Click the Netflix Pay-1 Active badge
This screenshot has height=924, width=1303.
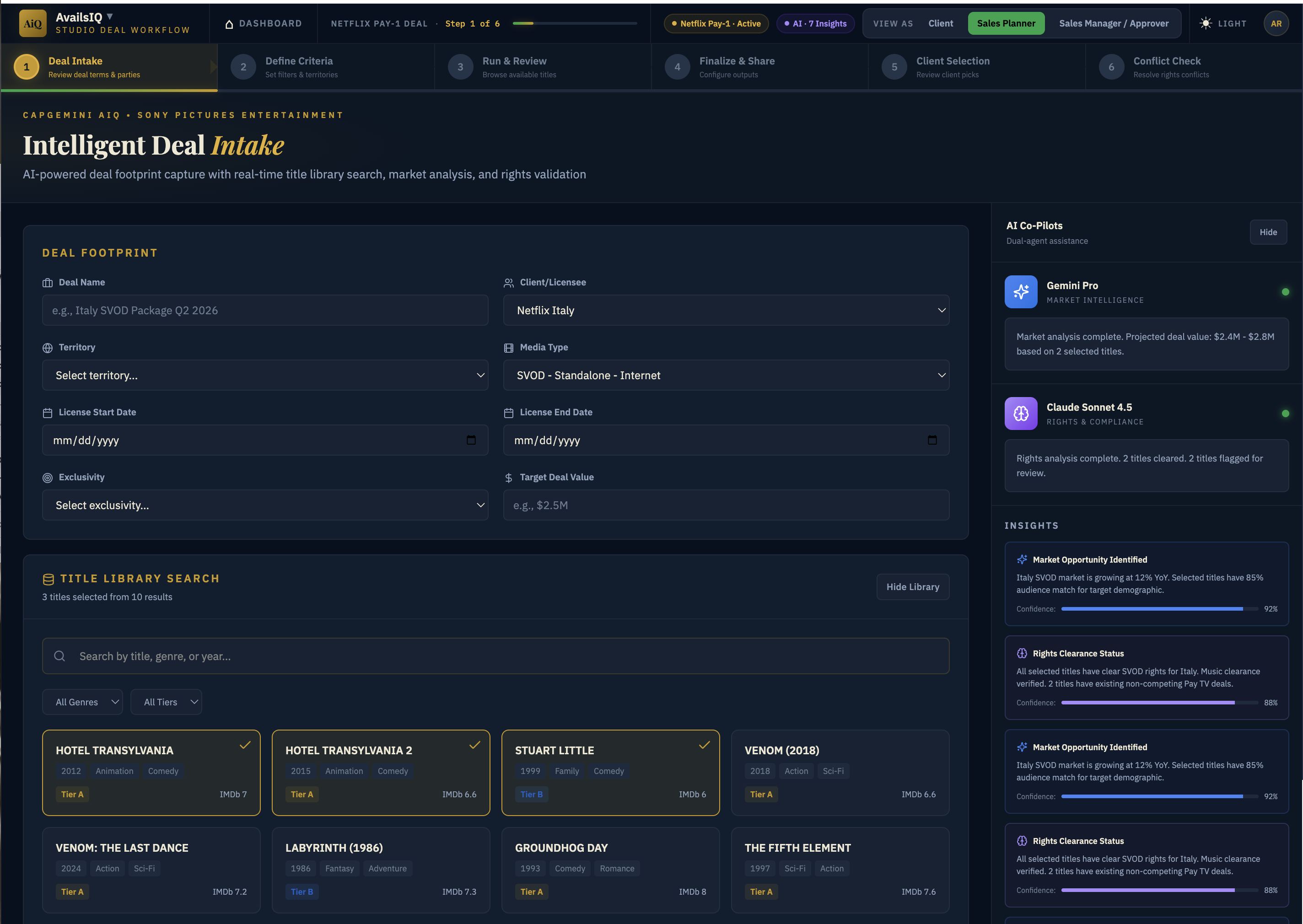716,23
